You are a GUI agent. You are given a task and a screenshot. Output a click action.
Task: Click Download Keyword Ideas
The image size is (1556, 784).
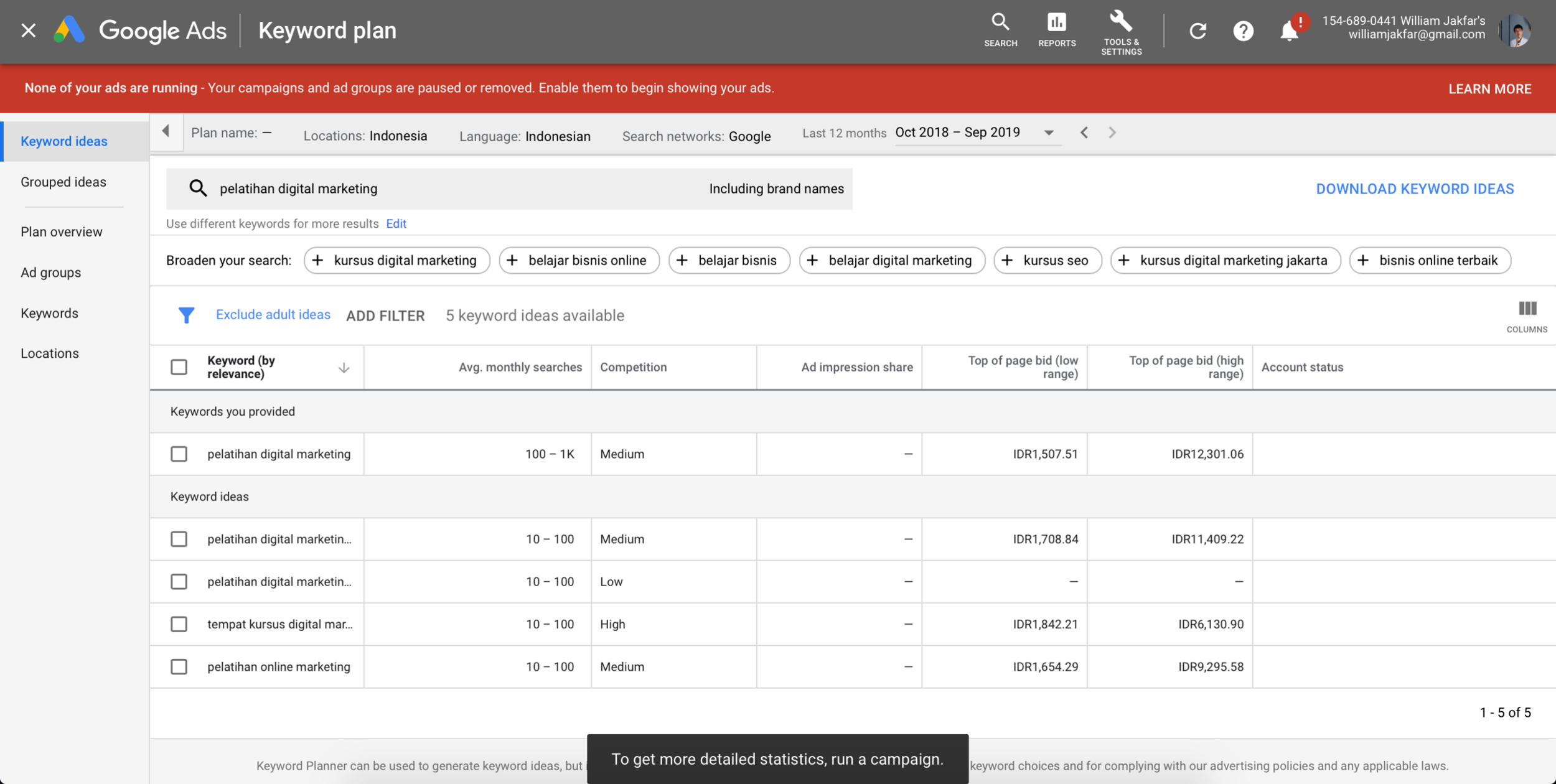[x=1414, y=189]
